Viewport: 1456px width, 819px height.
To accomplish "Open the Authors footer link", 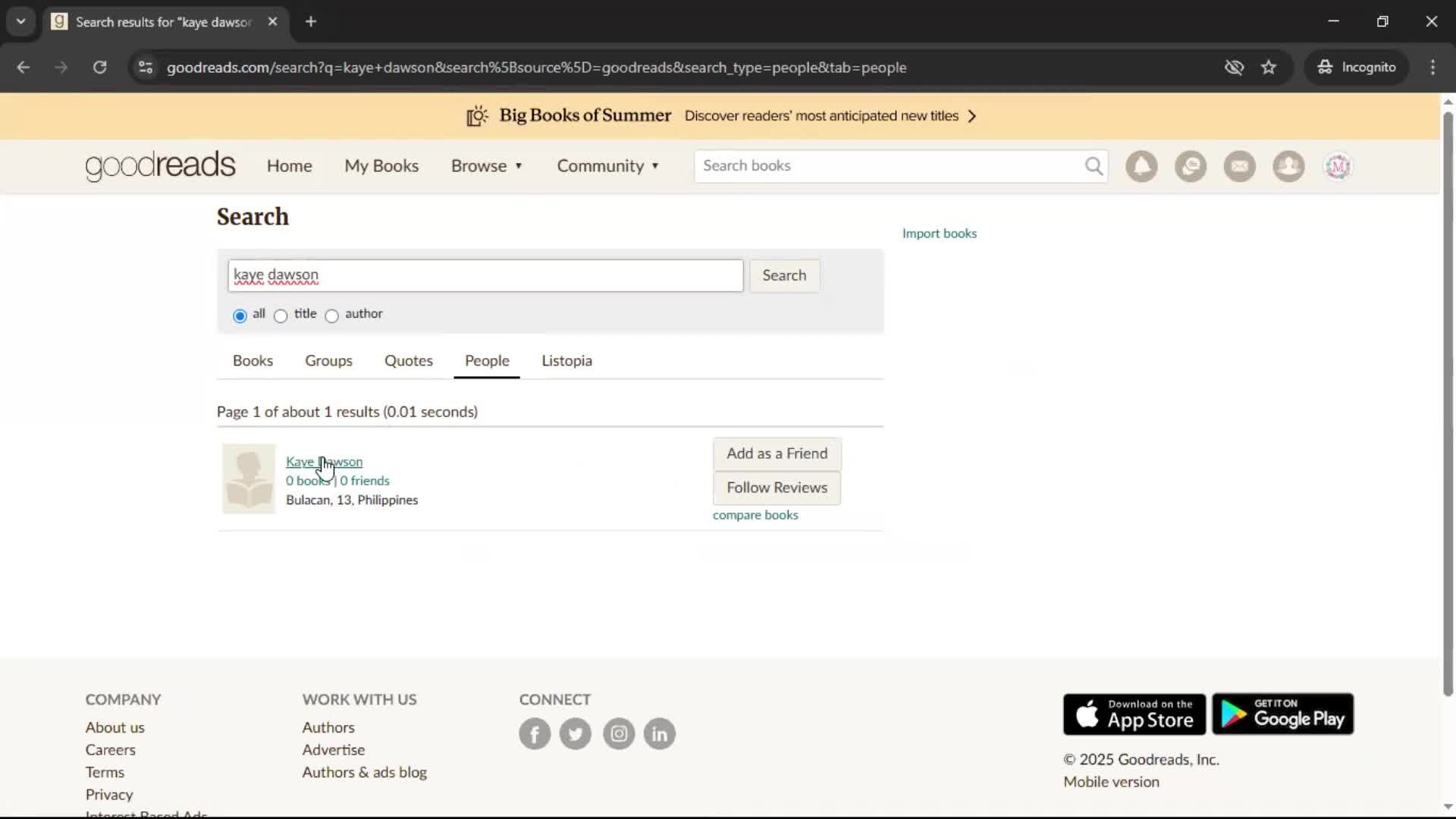I will [x=328, y=727].
